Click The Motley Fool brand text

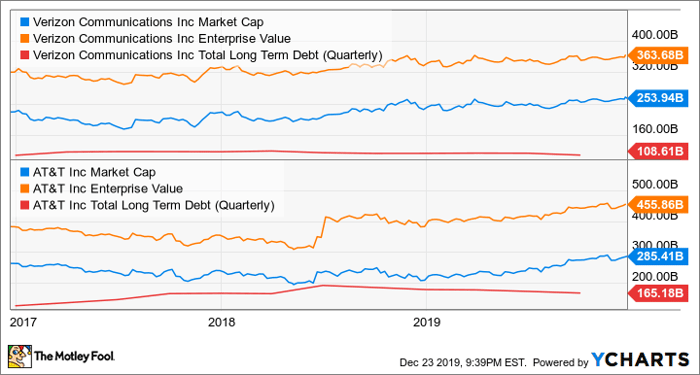point(75,356)
